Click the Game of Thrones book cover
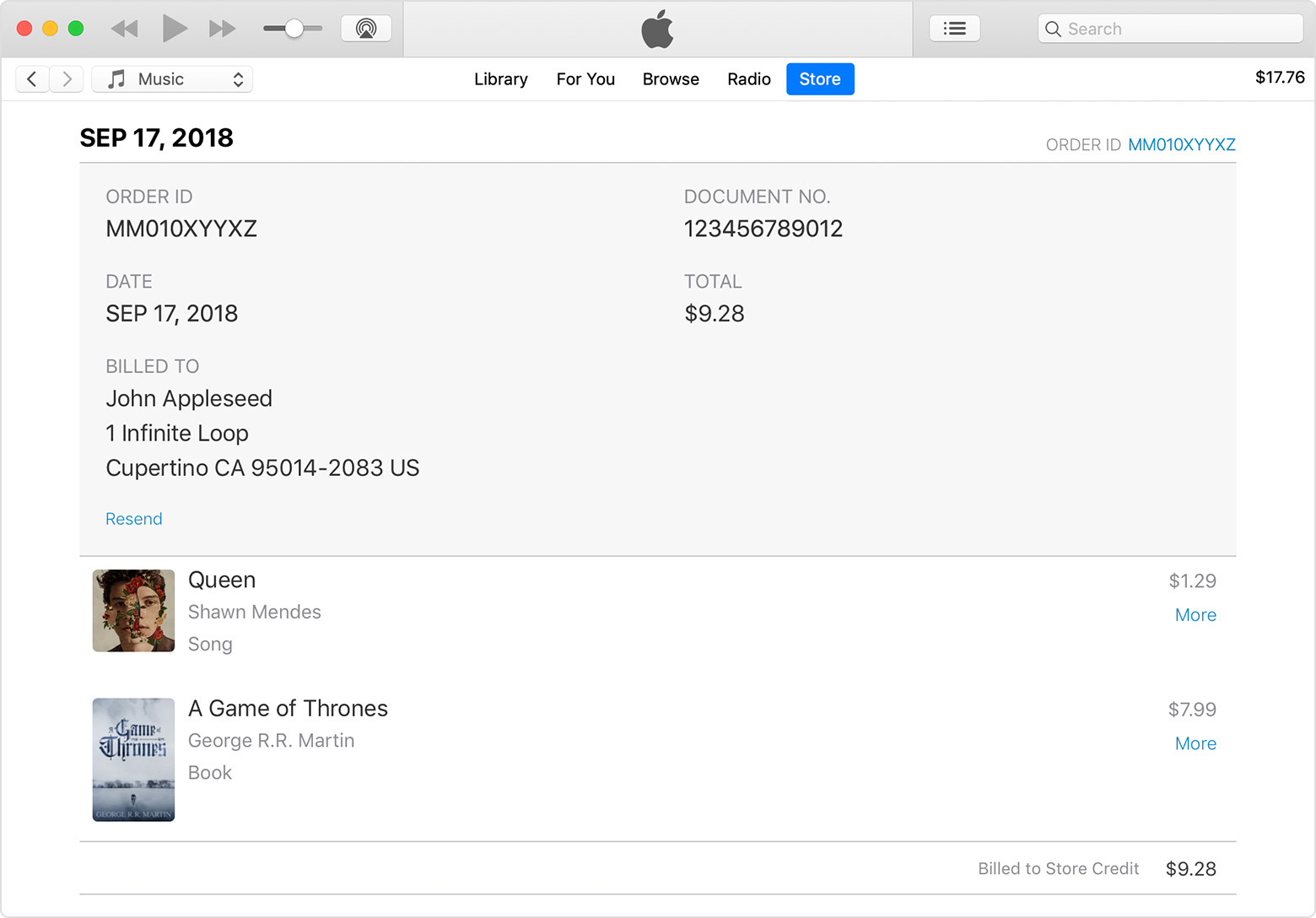This screenshot has height=918, width=1316. pos(133,759)
